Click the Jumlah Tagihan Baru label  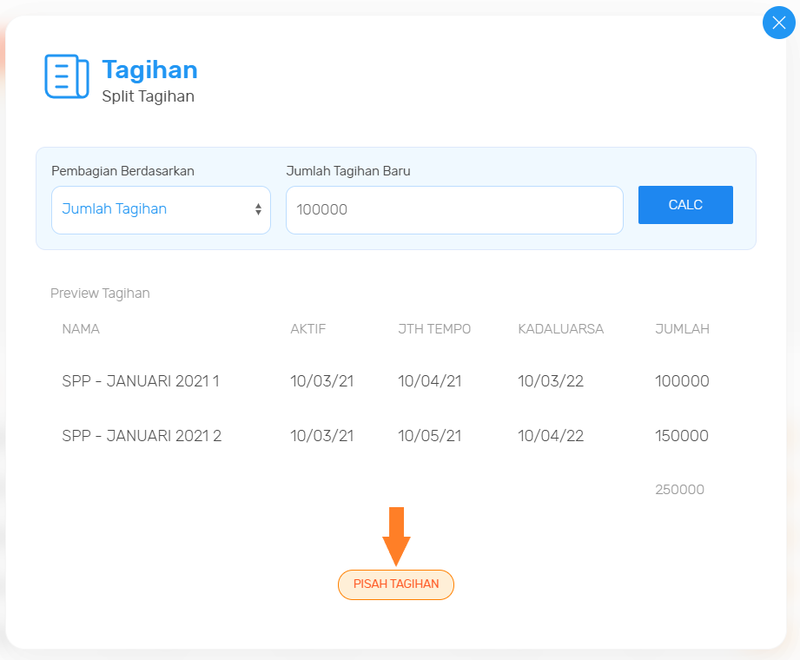coord(348,171)
